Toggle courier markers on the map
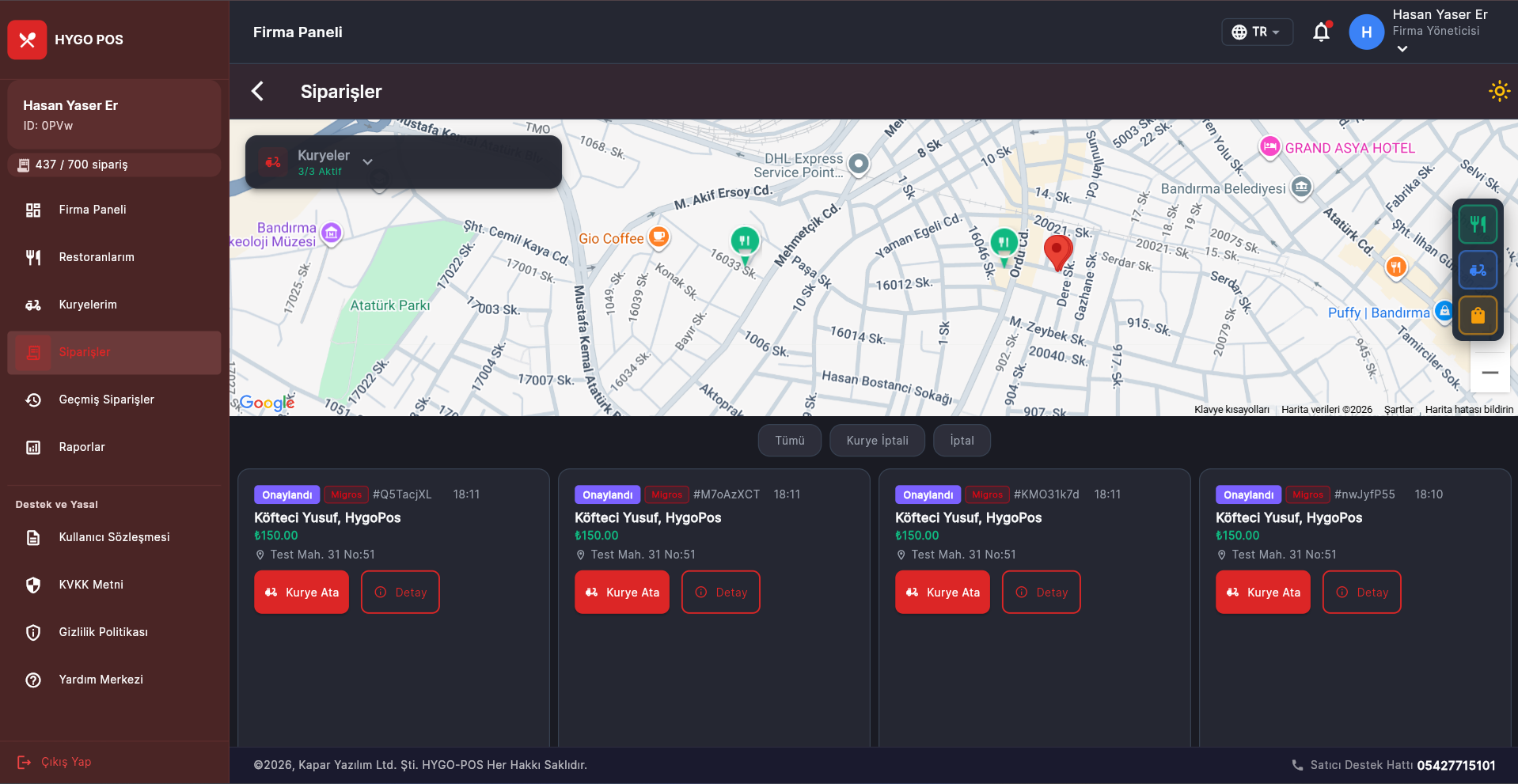 click(x=1477, y=270)
